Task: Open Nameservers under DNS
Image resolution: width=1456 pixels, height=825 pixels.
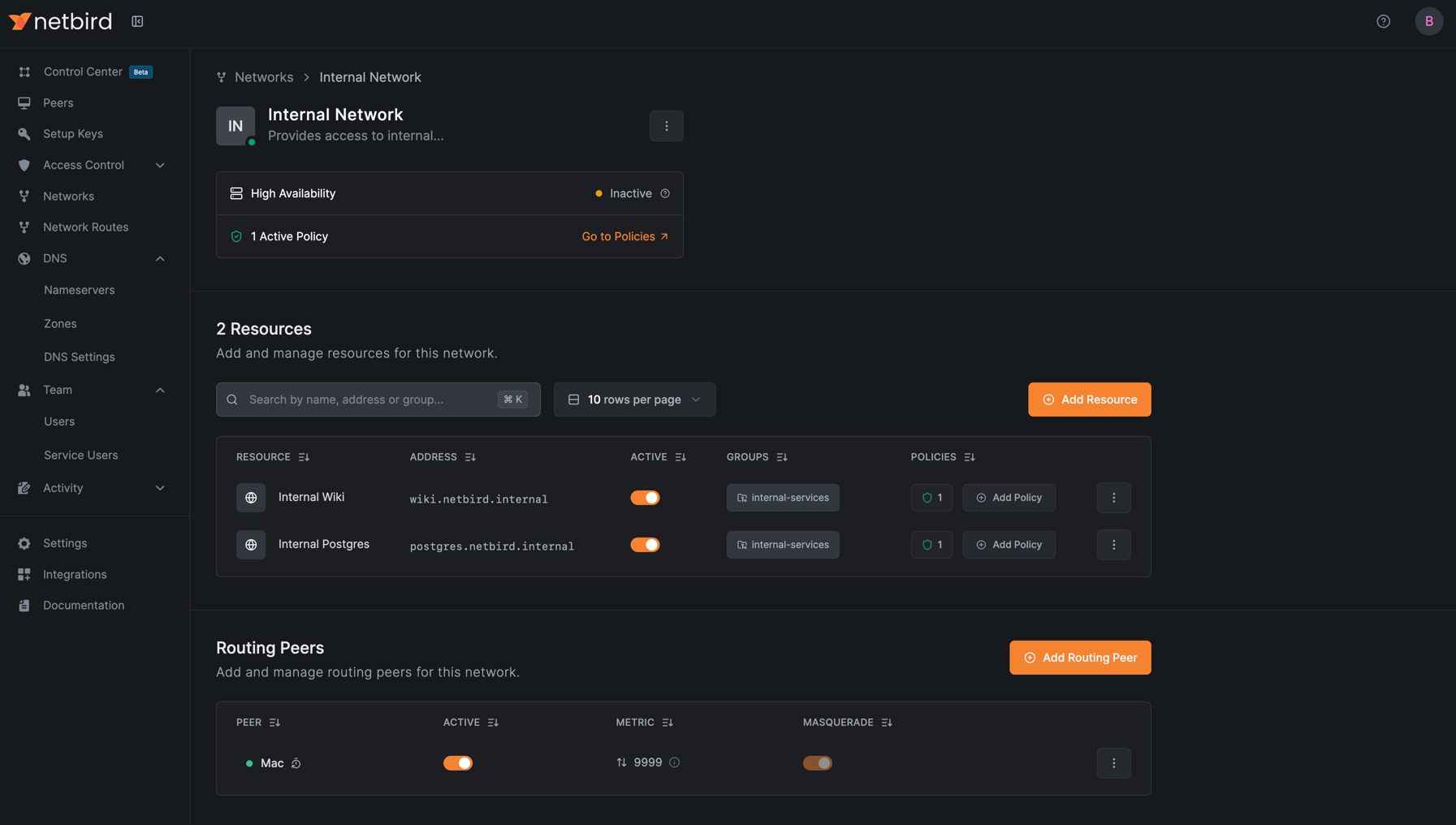Action: click(x=79, y=289)
